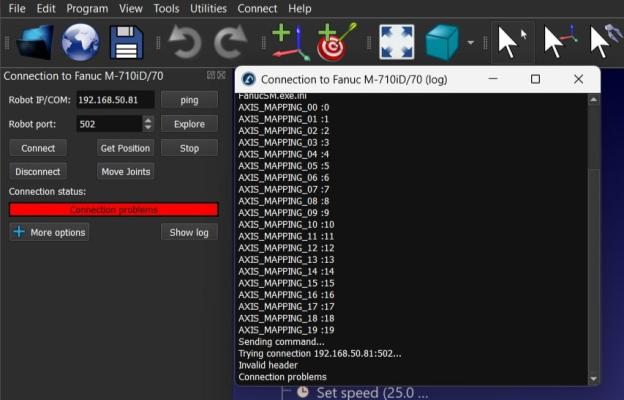The width and height of the screenshot is (624, 400).
Task: Click the redo arrow icon
Action: click(230, 43)
